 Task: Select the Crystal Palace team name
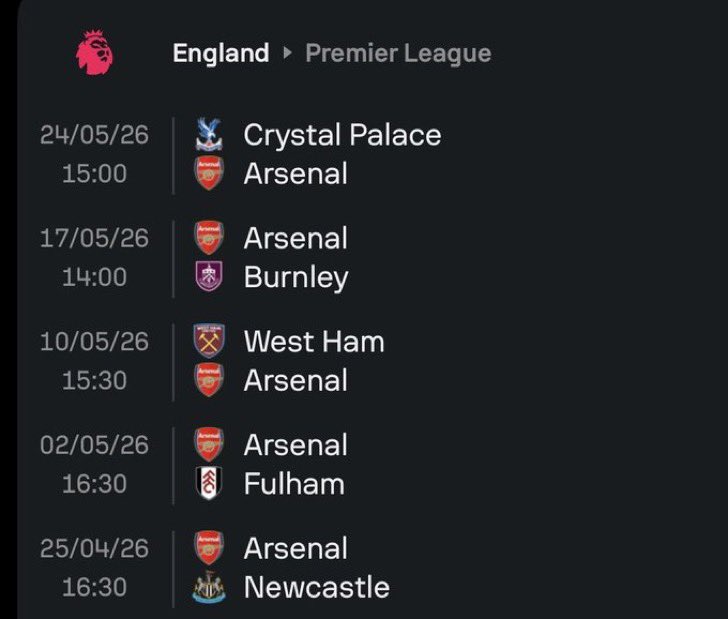(343, 135)
